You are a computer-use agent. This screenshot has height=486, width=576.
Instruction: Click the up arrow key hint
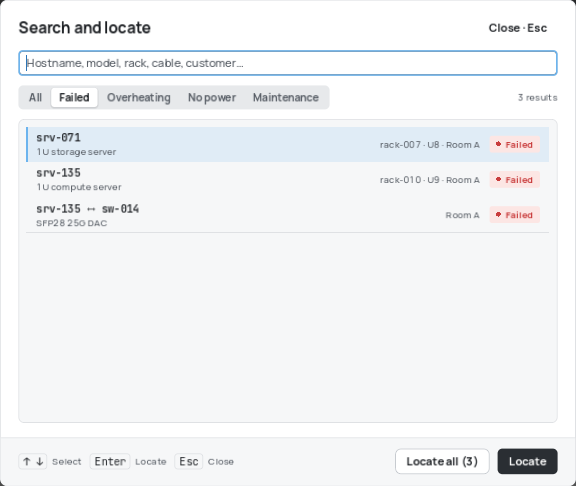pyautogui.click(x=26, y=461)
